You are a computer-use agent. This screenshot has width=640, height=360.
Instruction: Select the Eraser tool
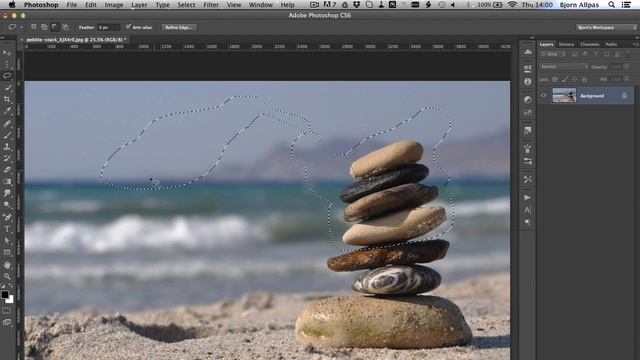click(x=7, y=170)
